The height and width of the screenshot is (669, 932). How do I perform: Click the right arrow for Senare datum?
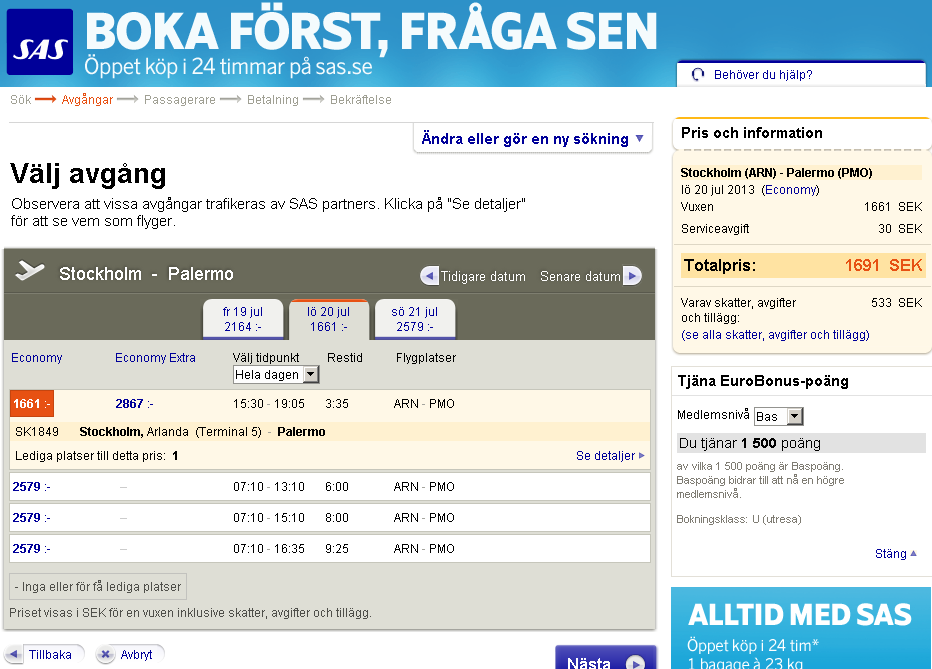[632, 276]
